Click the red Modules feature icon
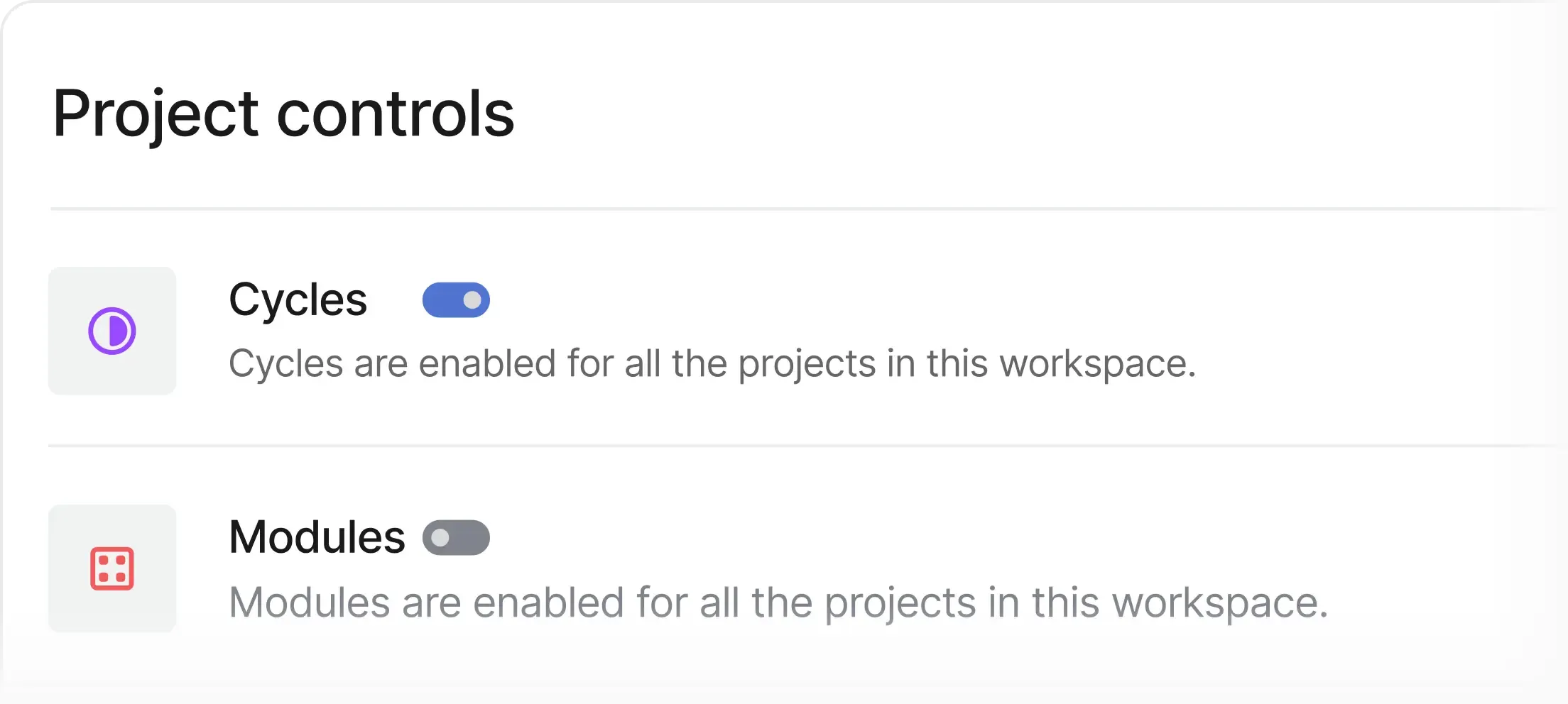 pyautogui.click(x=111, y=568)
